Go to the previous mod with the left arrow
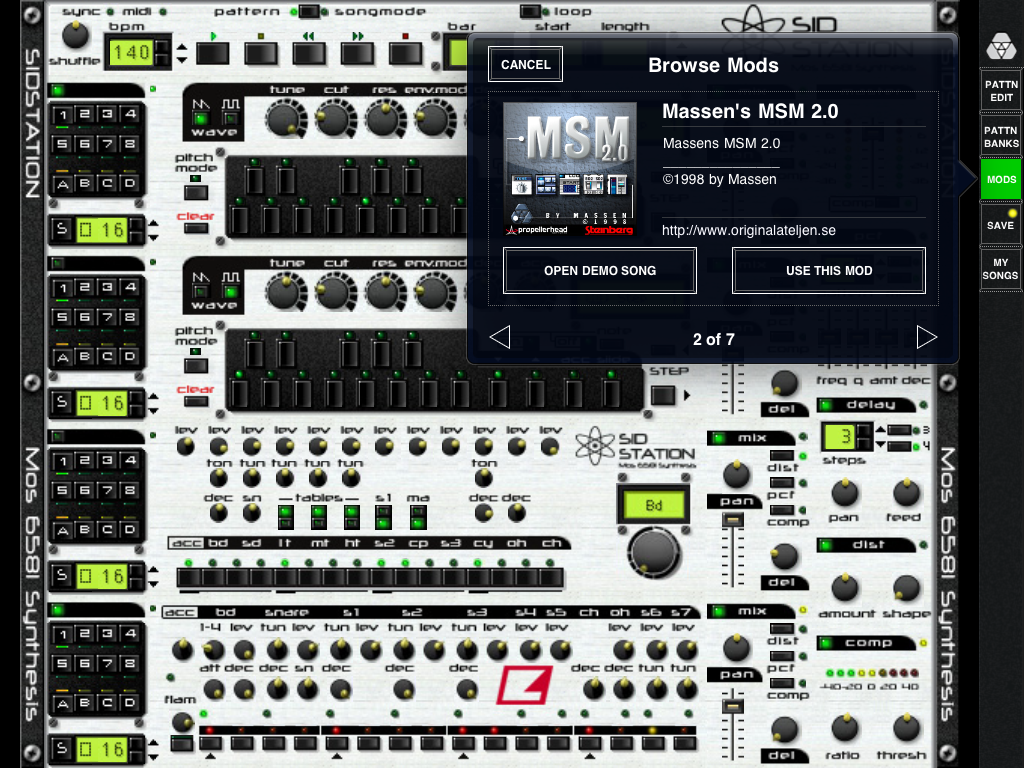 [x=500, y=338]
